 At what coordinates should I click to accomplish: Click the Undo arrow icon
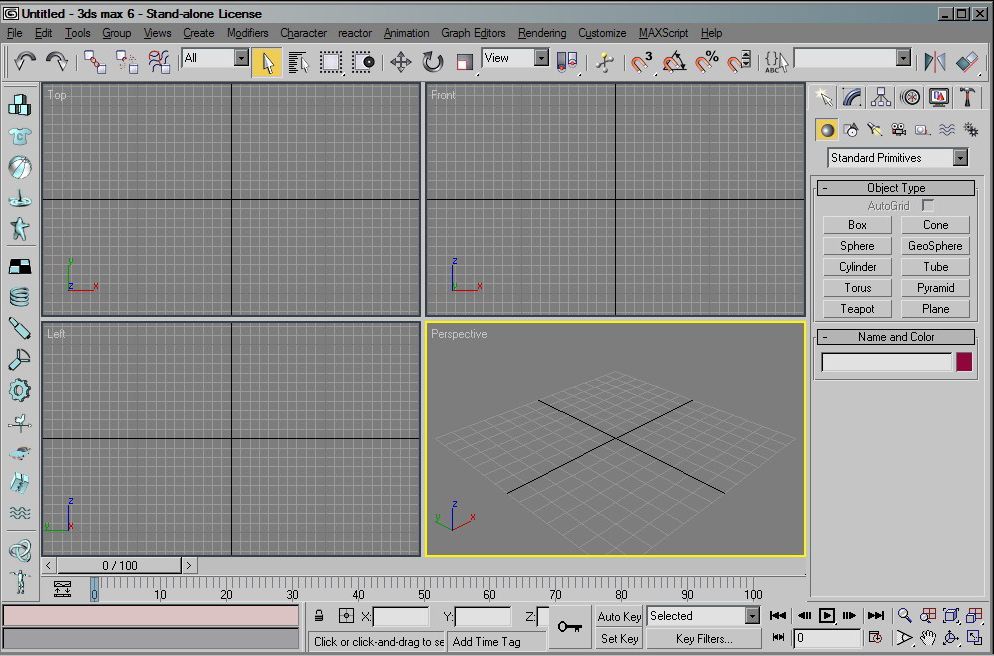coord(25,61)
